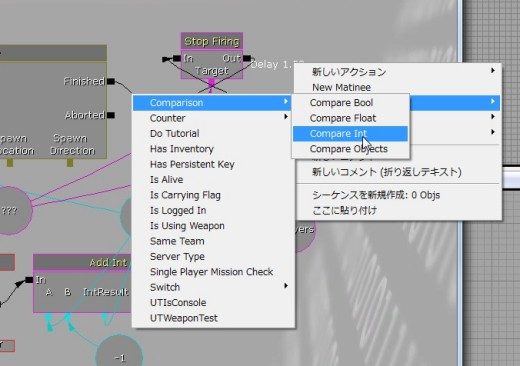Create a Compare Int node
The width and height of the screenshot is (520, 366).
(350, 133)
